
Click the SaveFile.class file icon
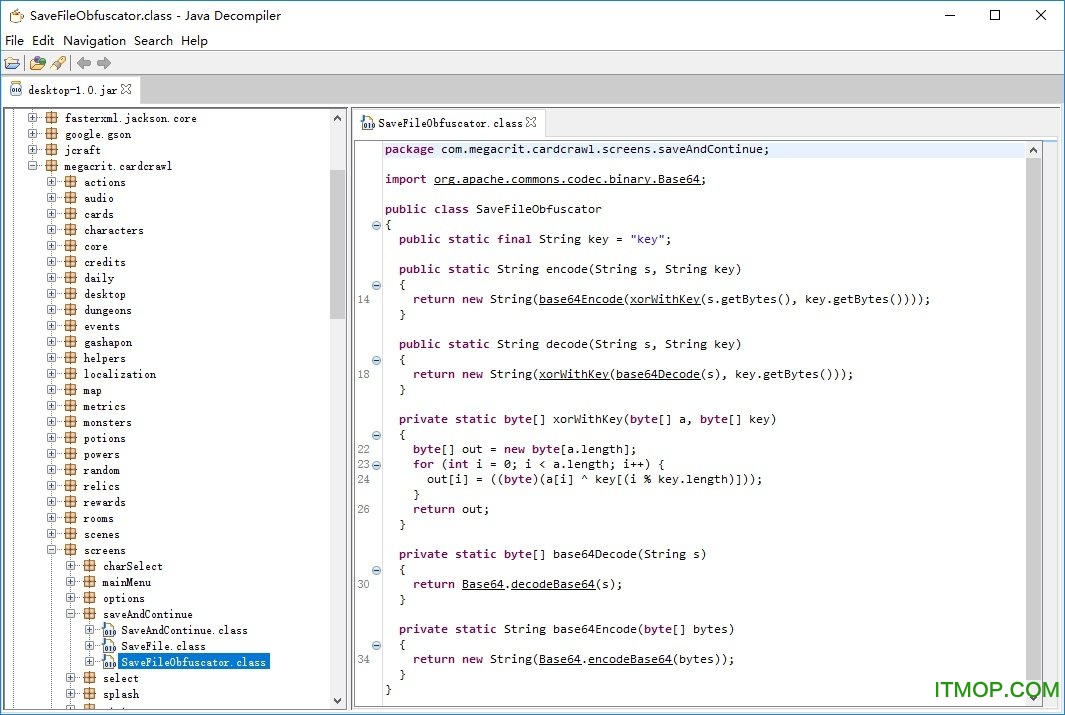[x=109, y=646]
